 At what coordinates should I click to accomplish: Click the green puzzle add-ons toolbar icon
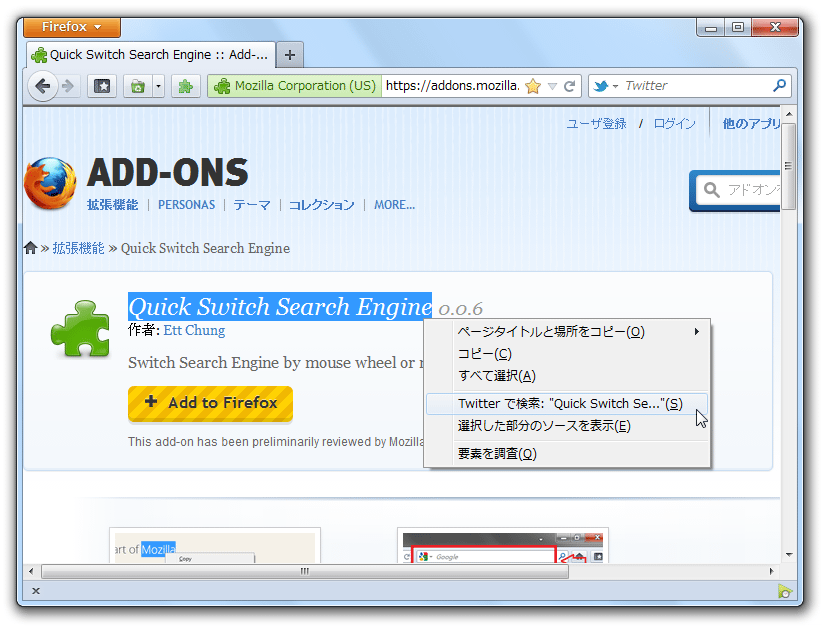(x=186, y=86)
